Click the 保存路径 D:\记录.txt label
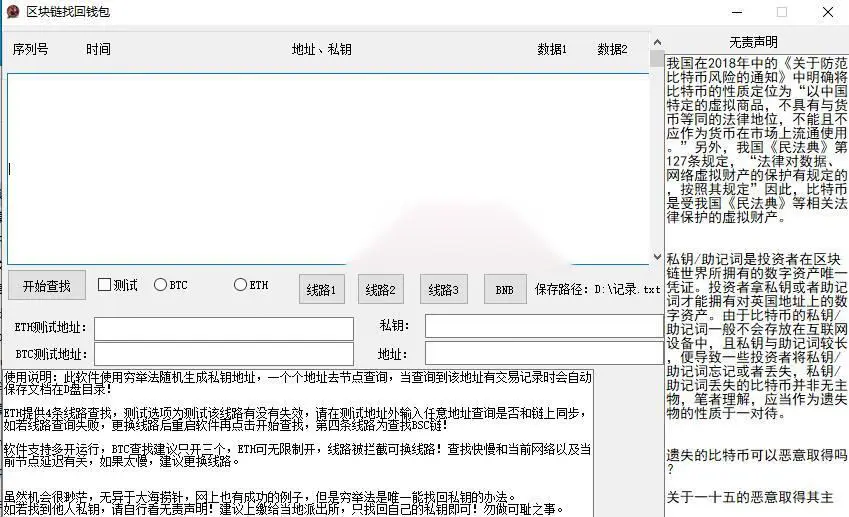Image resolution: width=849 pixels, height=517 pixels. [598, 290]
